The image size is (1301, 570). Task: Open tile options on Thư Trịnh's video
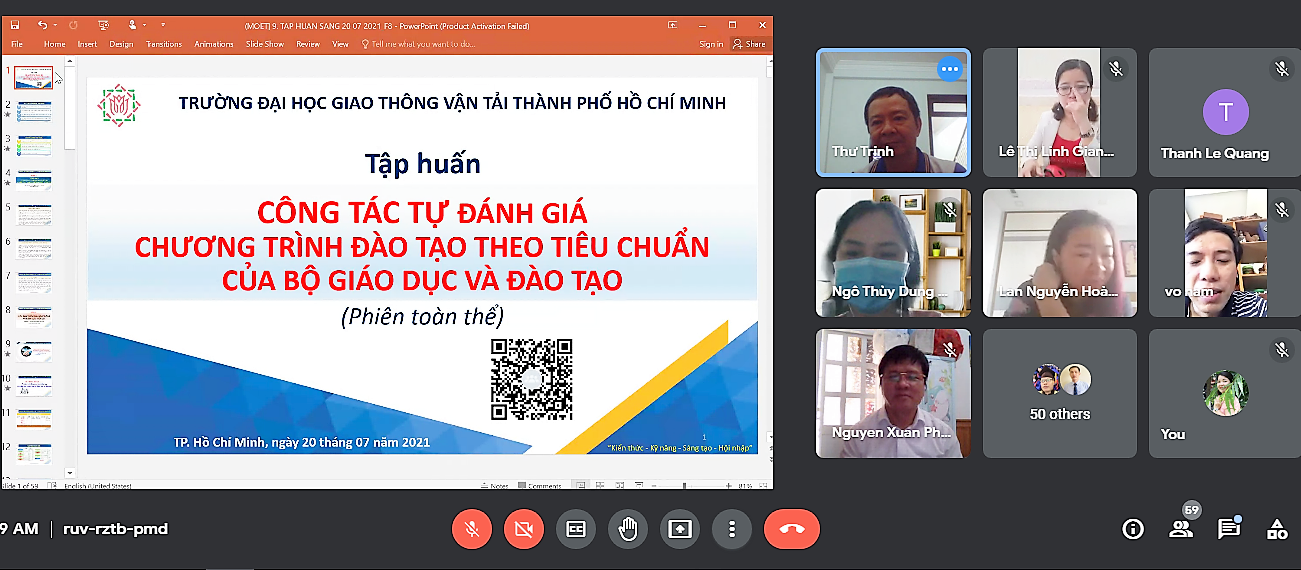(949, 69)
